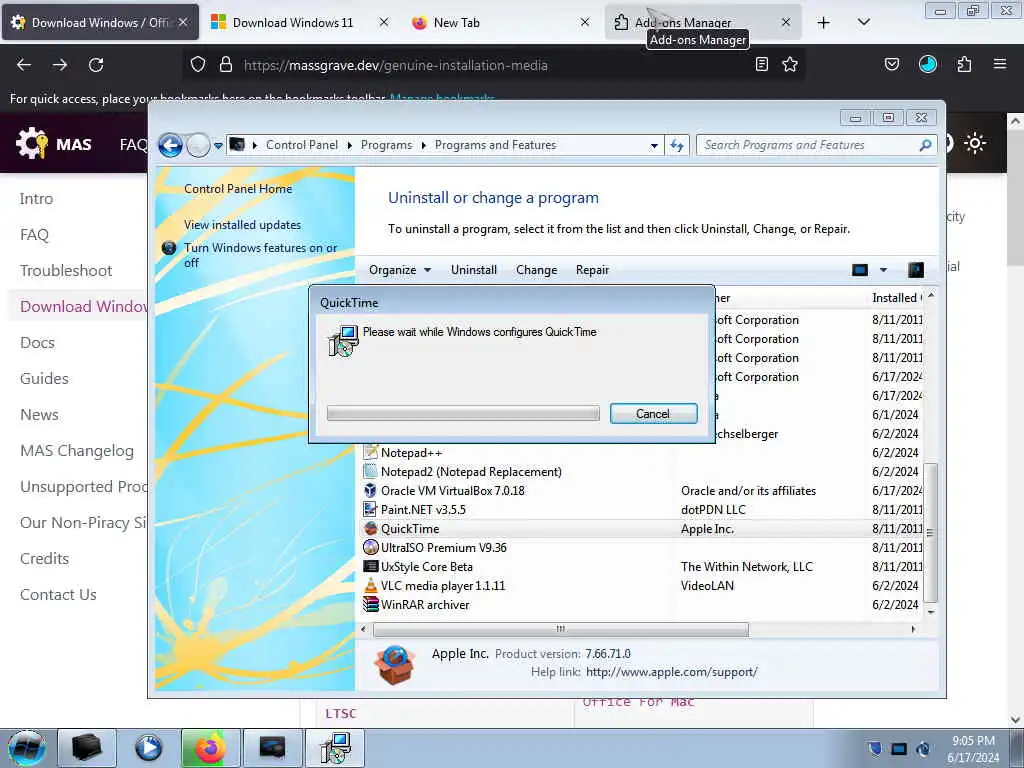Viewport: 1024px width, 768px height.
Task: Toggle reader view icon in address bar
Action: pos(761,64)
